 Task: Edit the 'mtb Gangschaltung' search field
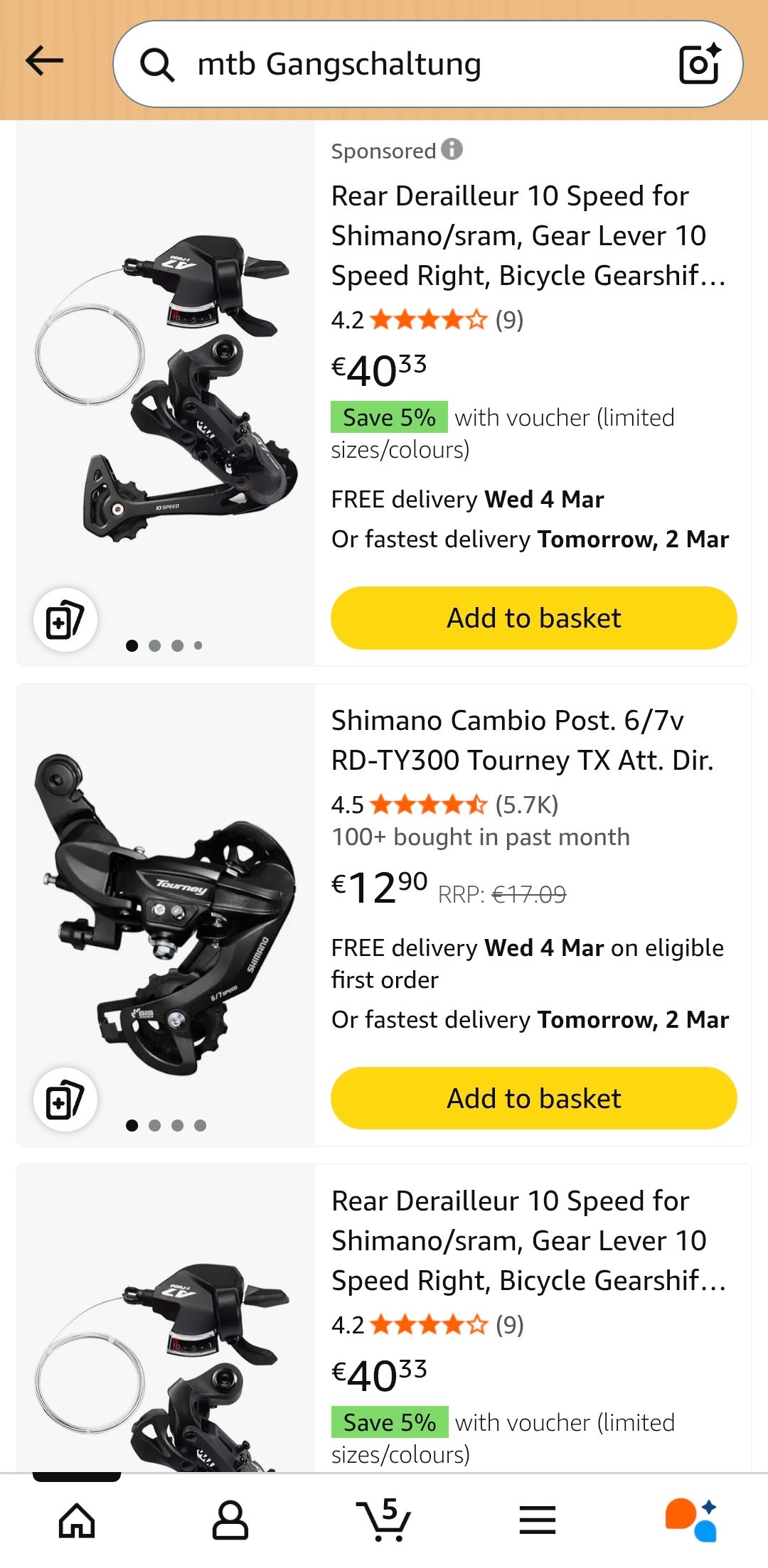point(427,64)
